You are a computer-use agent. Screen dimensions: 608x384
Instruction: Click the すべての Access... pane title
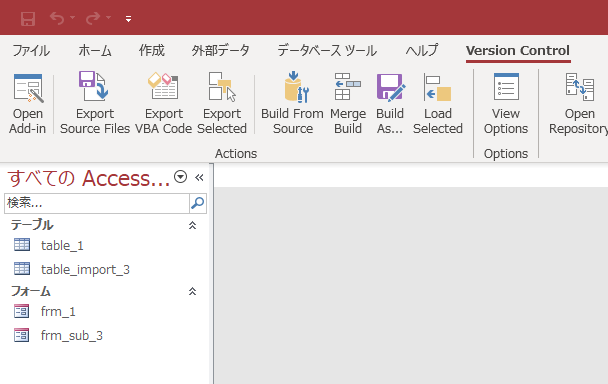(88, 178)
